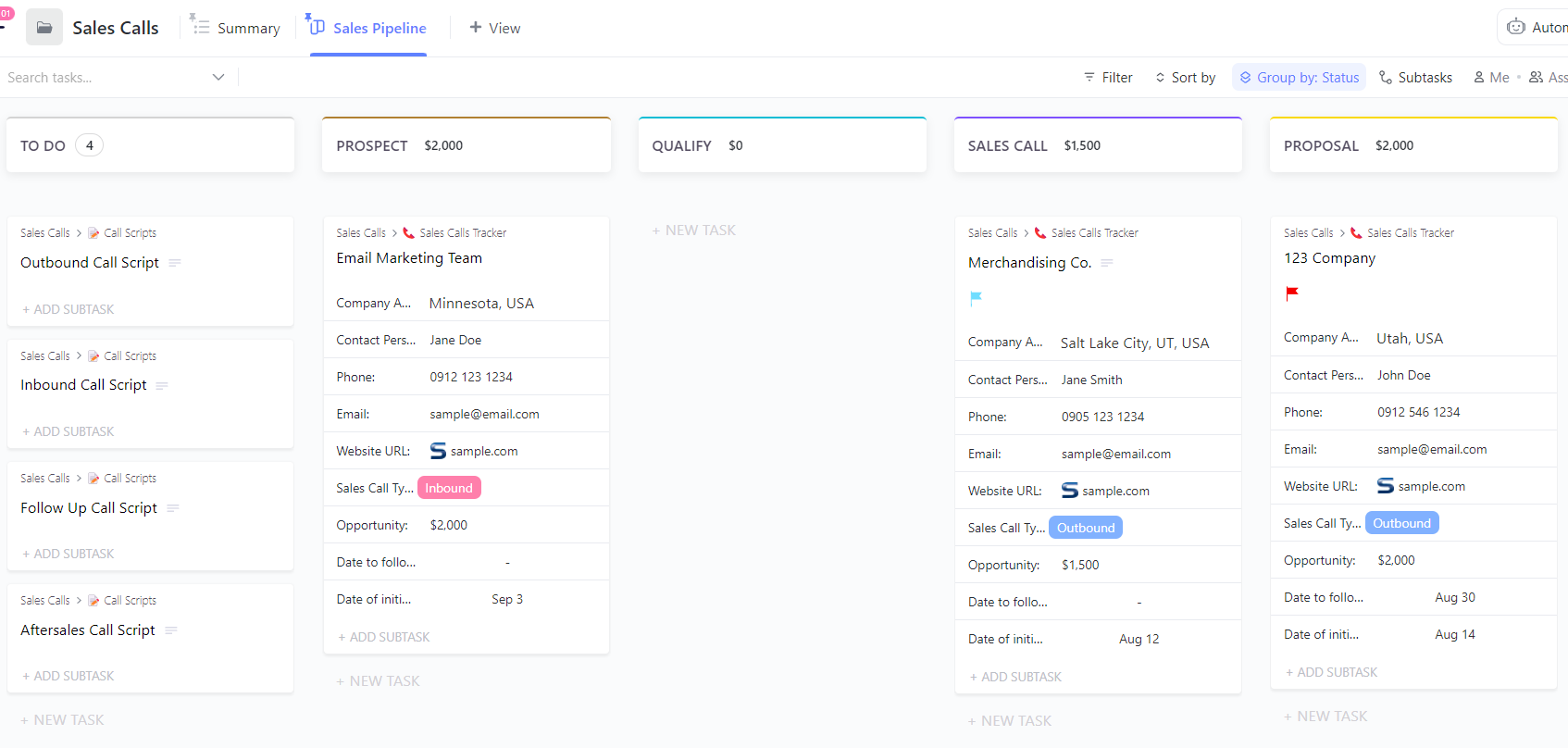Open the Email Marketing Team task
Screen dimensions: 1568x748
(x=409, y=258)
